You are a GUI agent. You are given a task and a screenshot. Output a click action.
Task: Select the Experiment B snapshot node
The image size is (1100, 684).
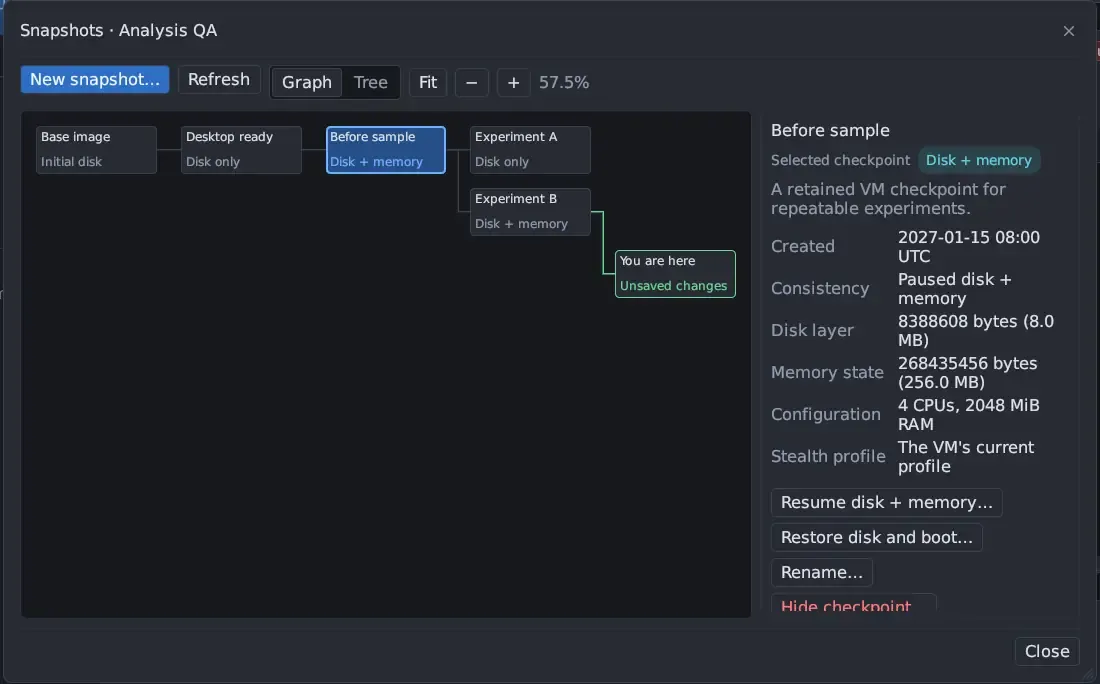pyautogui.click(x=530, y=211)
